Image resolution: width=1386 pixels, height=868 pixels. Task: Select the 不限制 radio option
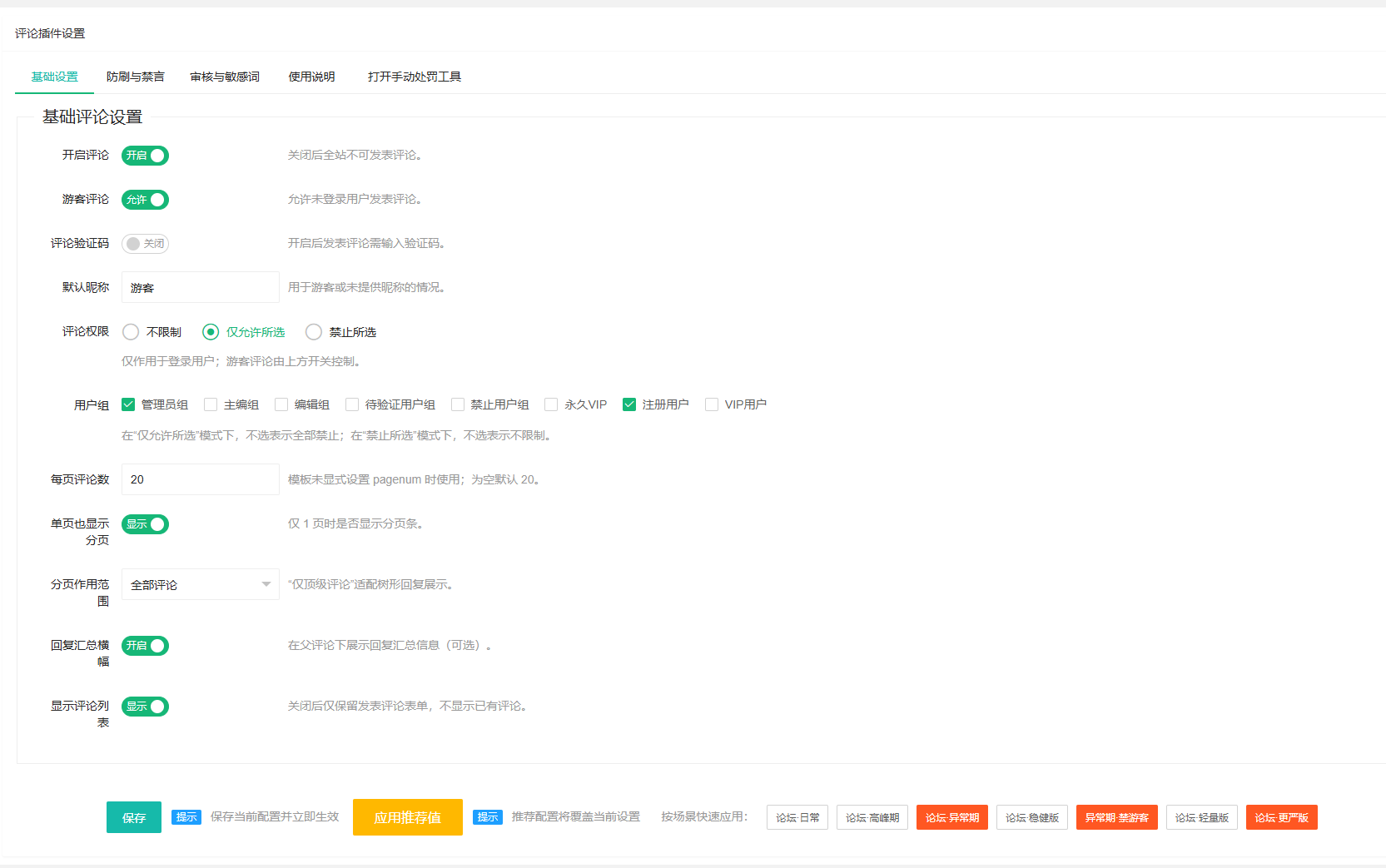coord(131,332)
